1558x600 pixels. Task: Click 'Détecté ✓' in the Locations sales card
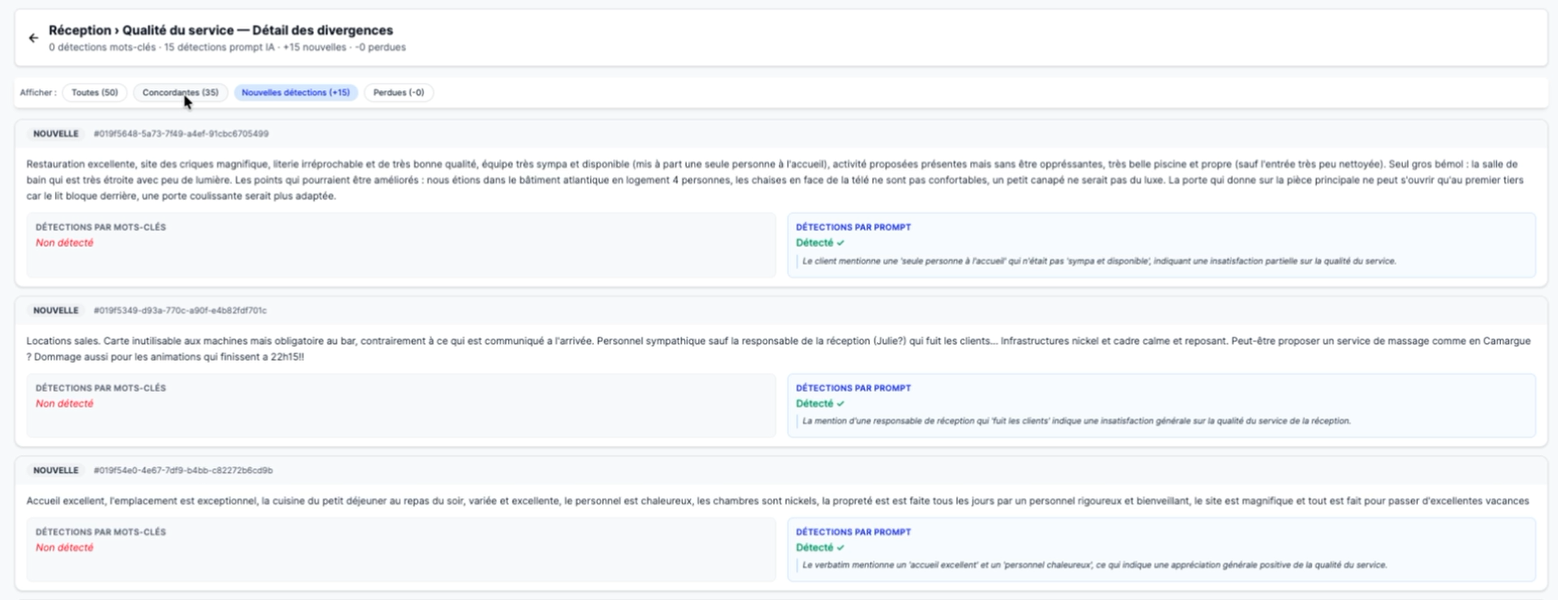(820, 404)
